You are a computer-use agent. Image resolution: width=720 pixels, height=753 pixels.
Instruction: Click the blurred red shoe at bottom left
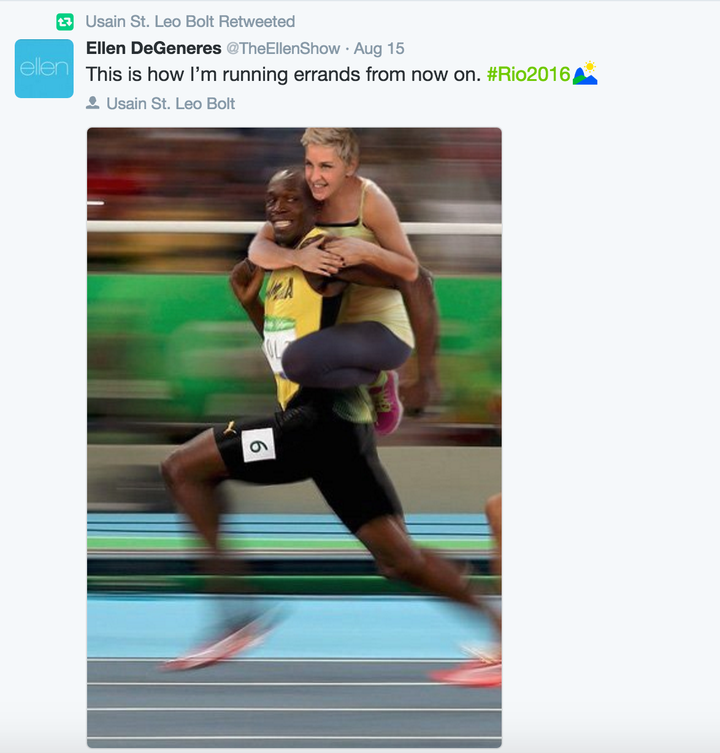click(219, 646)
